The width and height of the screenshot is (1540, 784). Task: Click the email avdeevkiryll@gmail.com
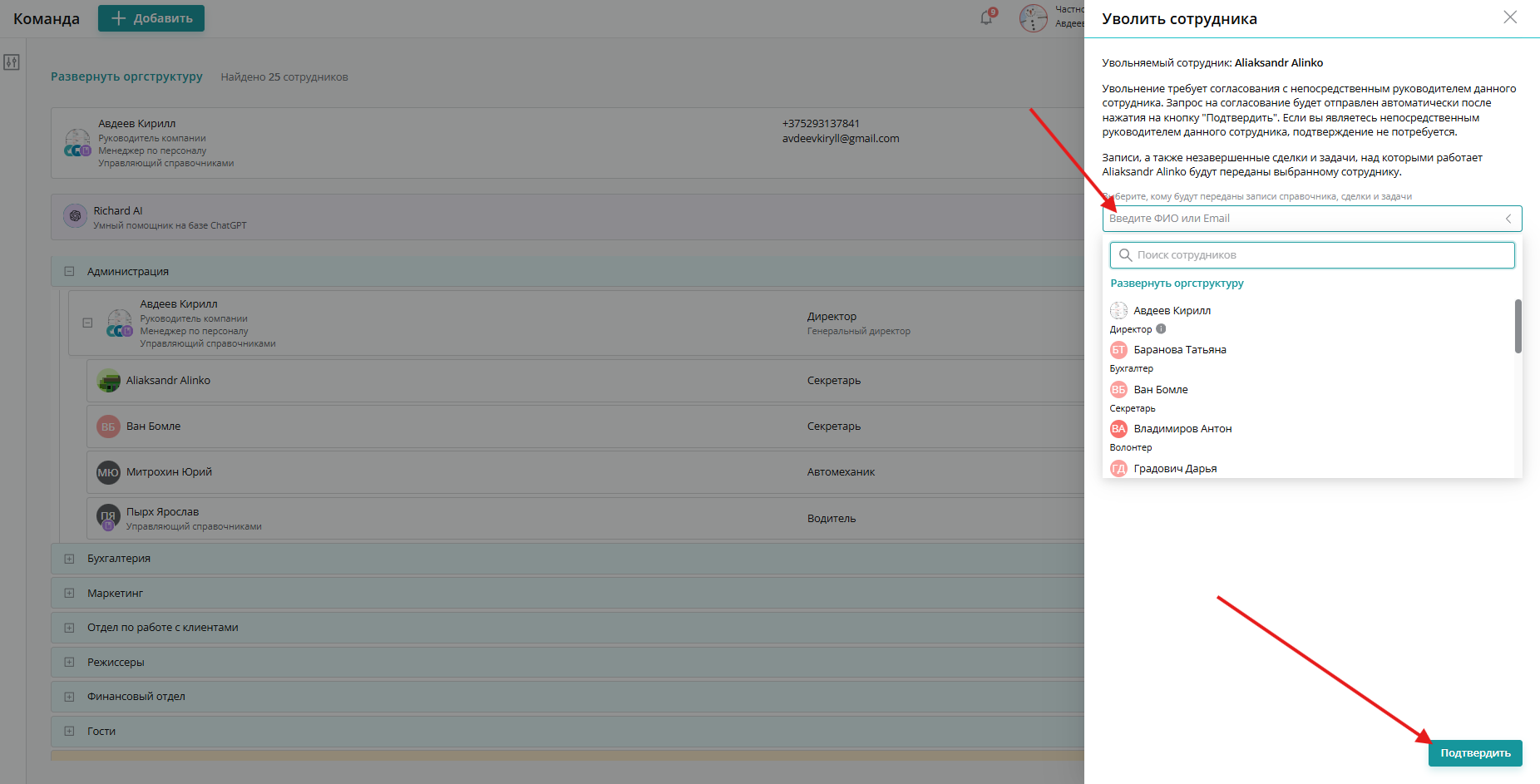(841, 139)
